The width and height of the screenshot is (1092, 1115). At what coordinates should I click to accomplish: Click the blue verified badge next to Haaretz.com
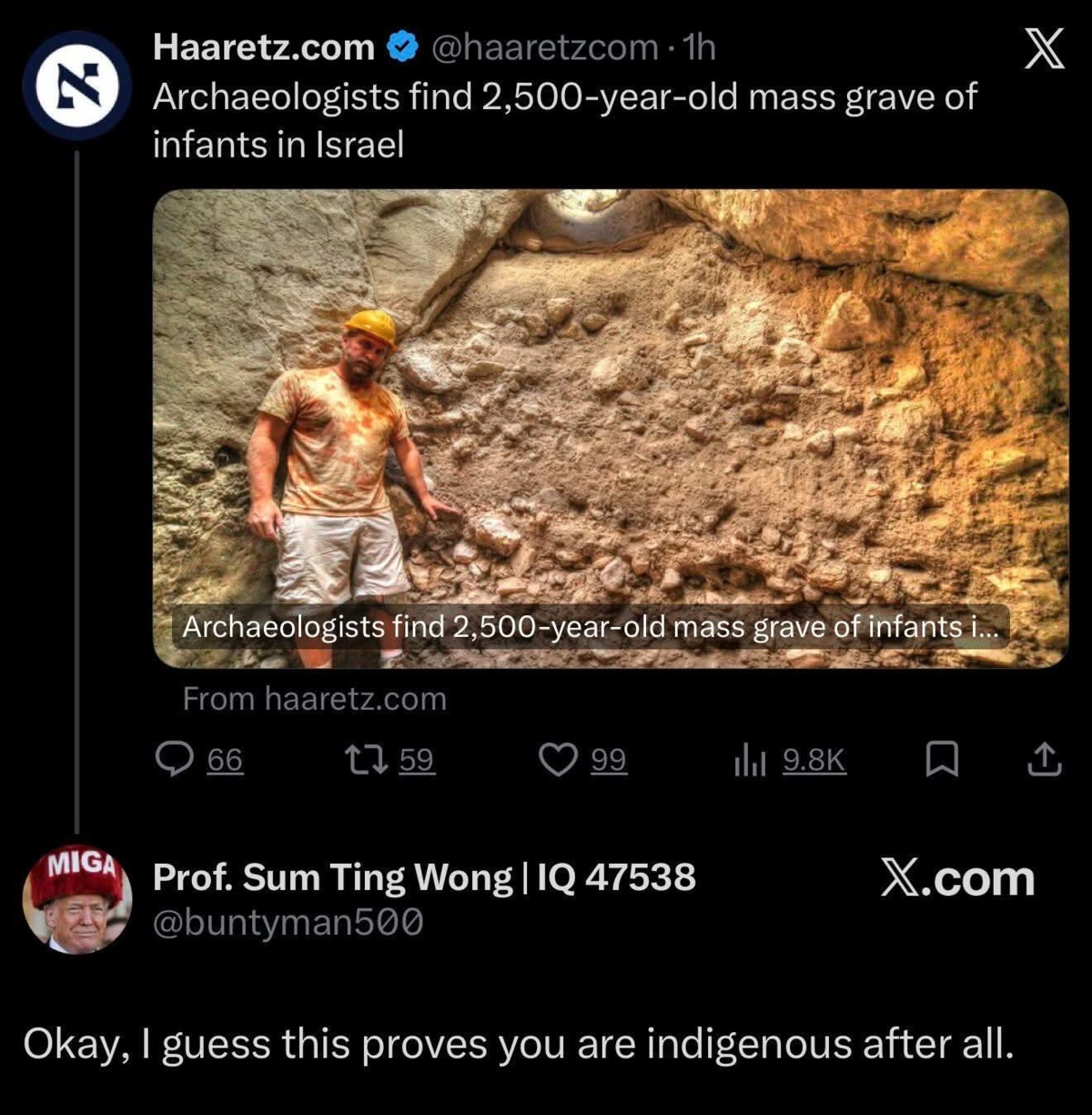click(401, 47)
